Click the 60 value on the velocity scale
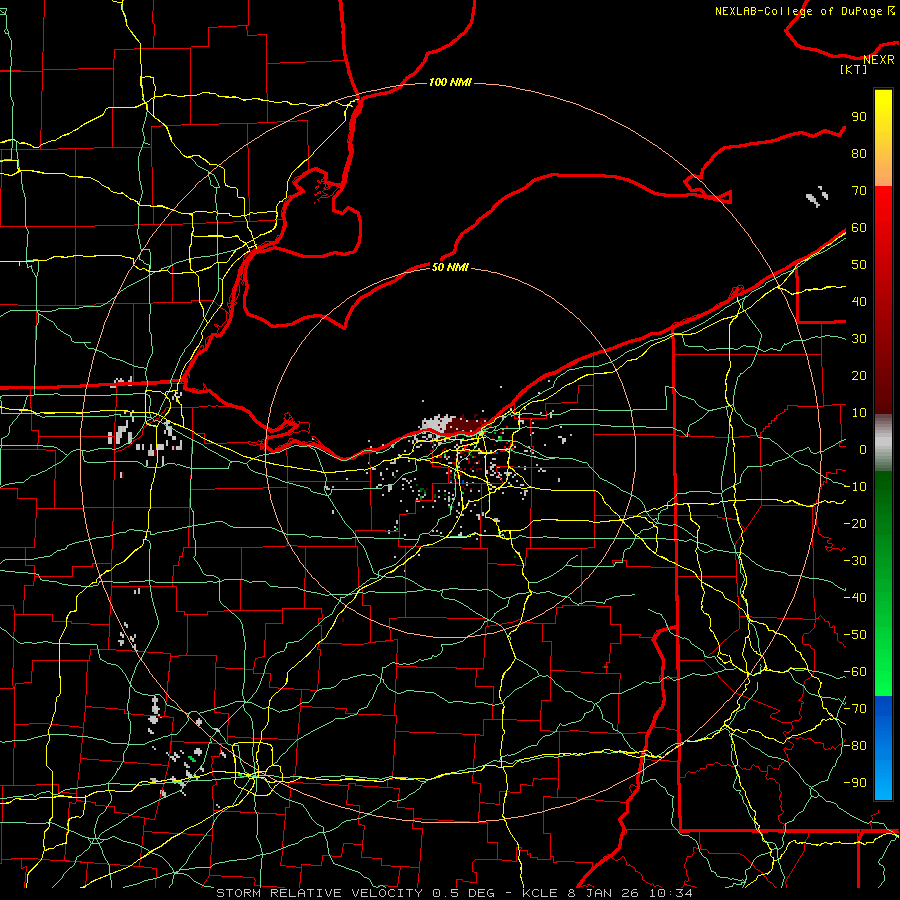Viewport: 900px width, 900px height. click(x=859, y=228)
